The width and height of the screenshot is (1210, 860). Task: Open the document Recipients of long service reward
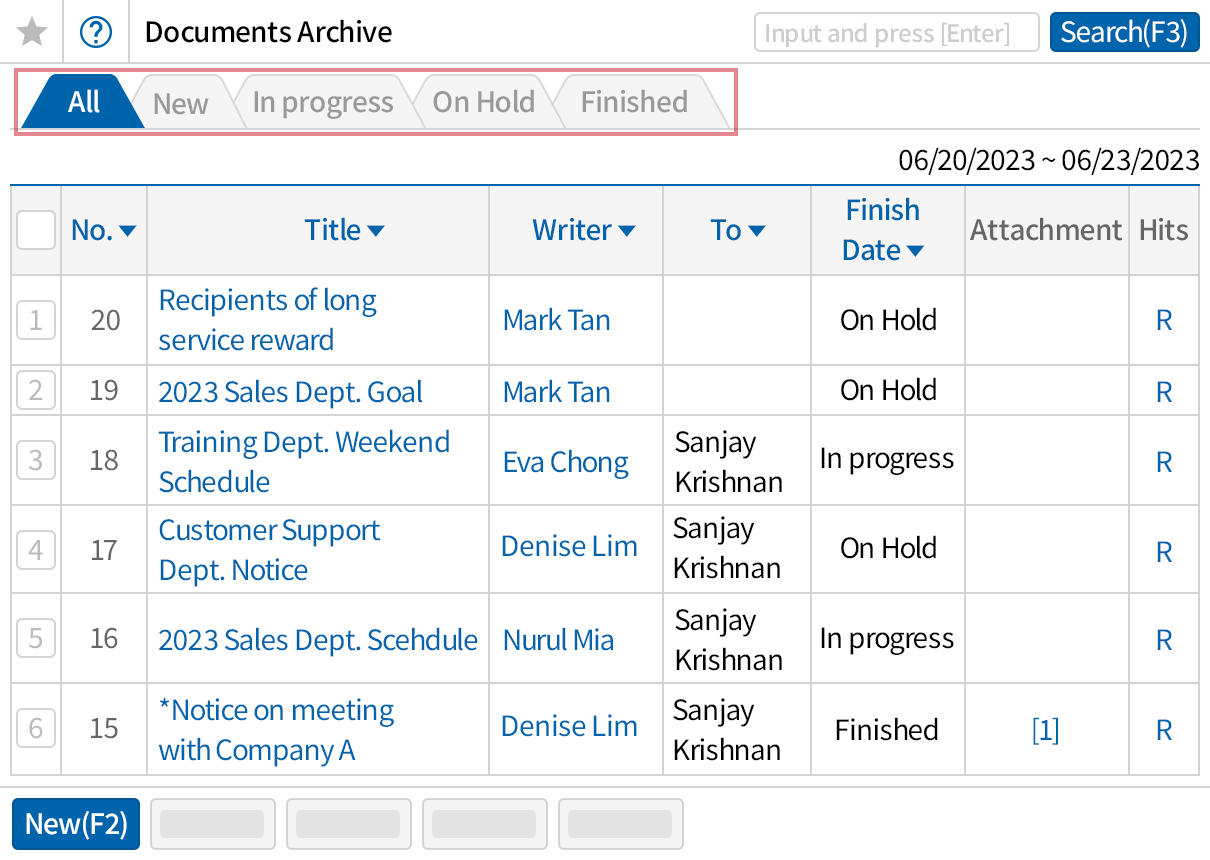(267, 320)
